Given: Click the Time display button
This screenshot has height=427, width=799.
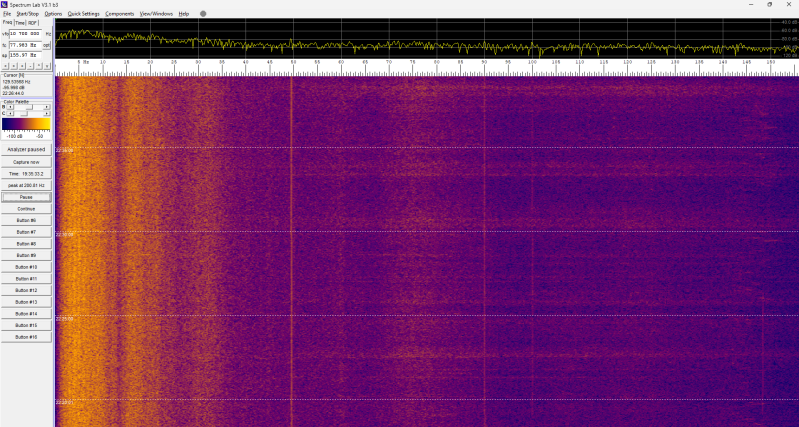Looking at the screenshot, I should [x=26, y=174].
